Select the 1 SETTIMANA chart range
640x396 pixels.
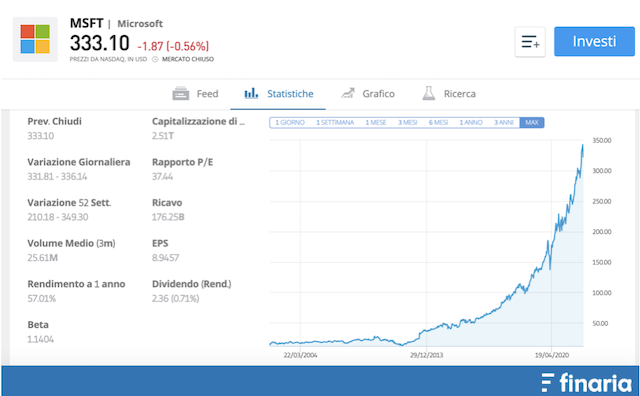coord(335,122)
